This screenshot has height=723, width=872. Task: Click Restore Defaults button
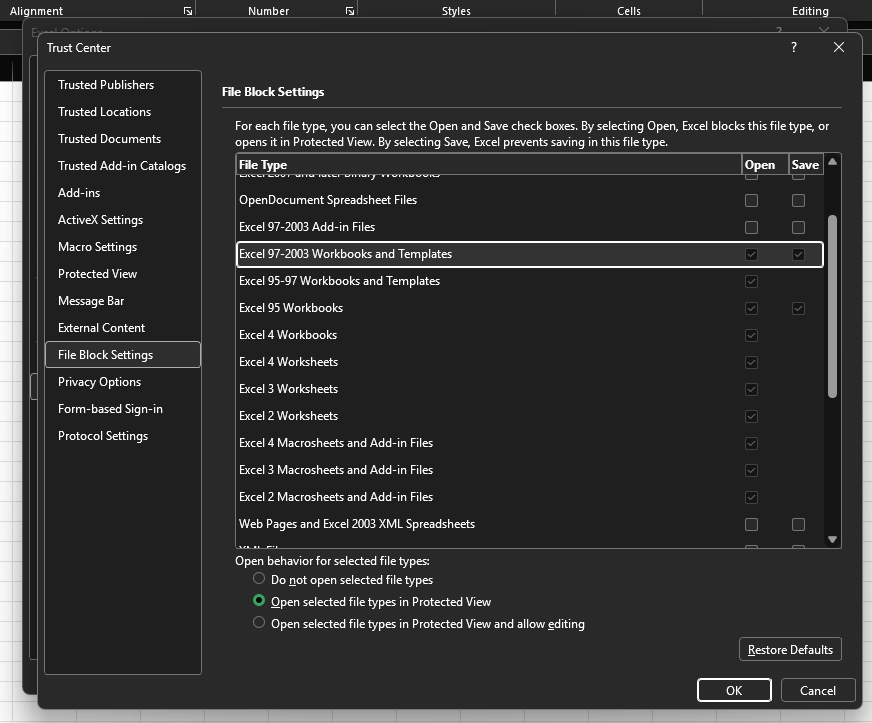tap(790, 649)
